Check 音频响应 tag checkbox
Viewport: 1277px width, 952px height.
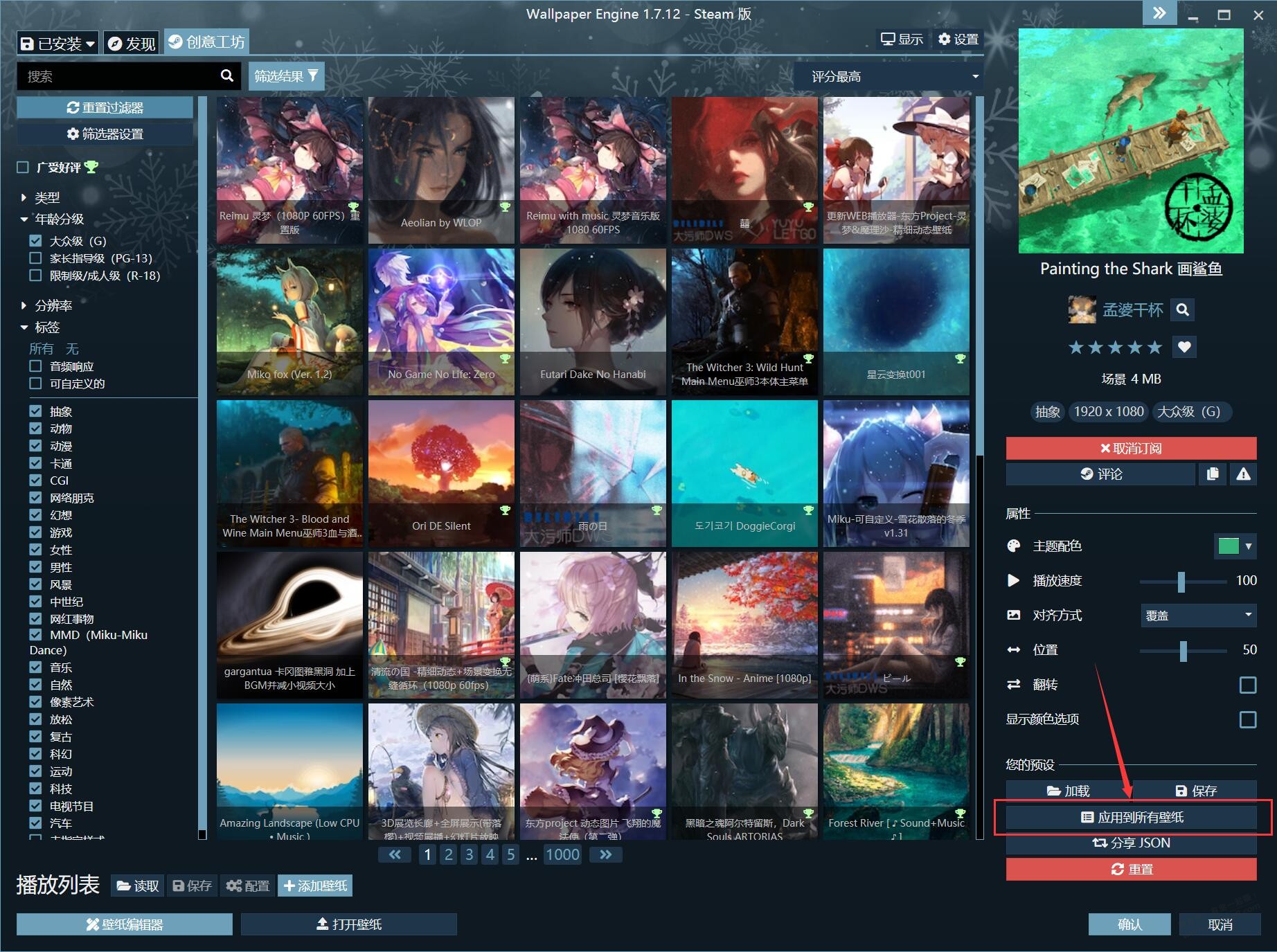[x=35, y=366]
